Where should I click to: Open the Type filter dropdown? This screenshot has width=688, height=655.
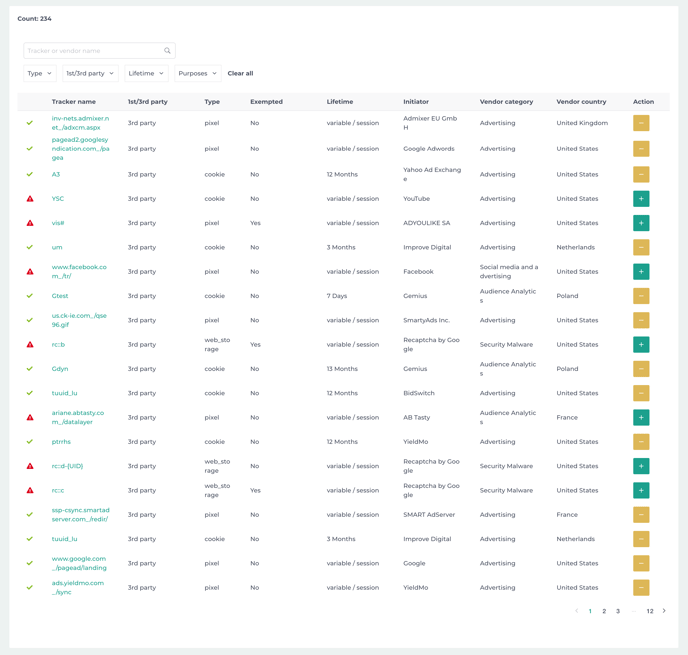tap(39, 73)
